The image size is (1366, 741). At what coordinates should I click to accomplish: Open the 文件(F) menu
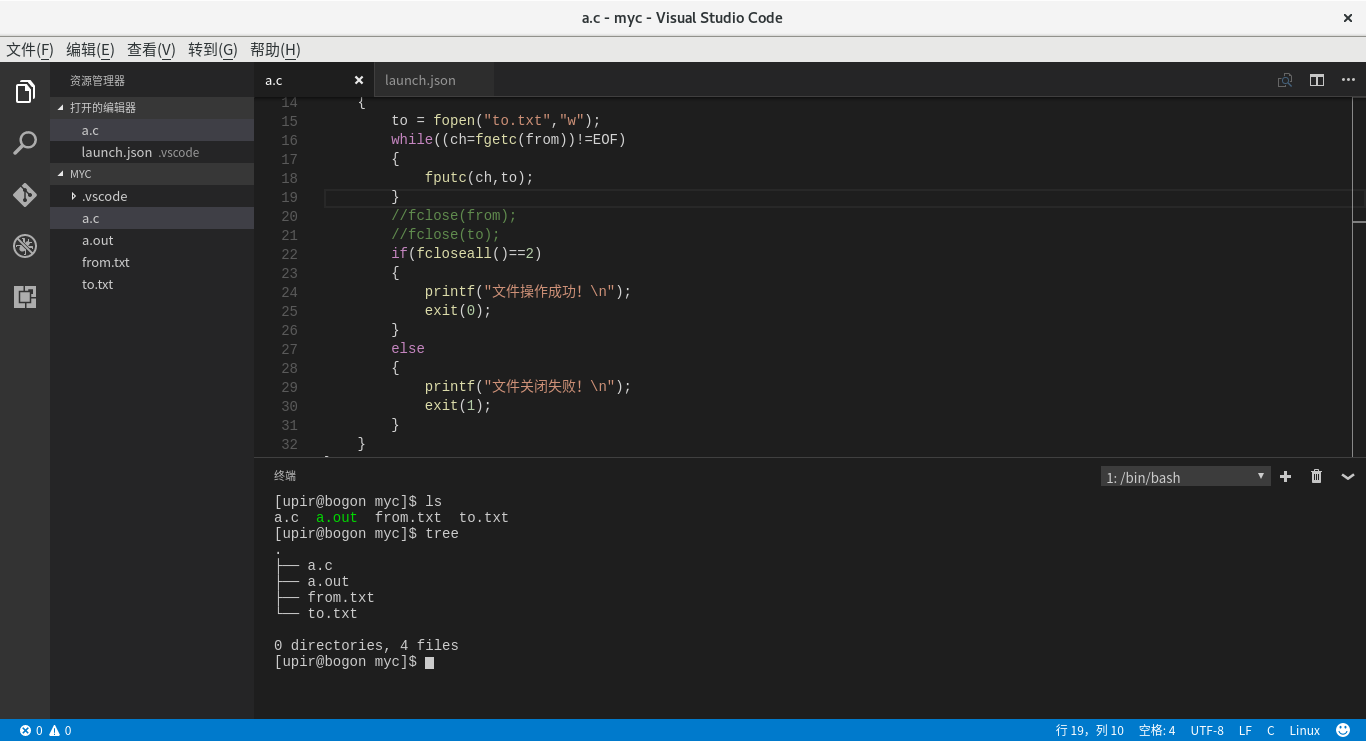click(x=30, y=49)
